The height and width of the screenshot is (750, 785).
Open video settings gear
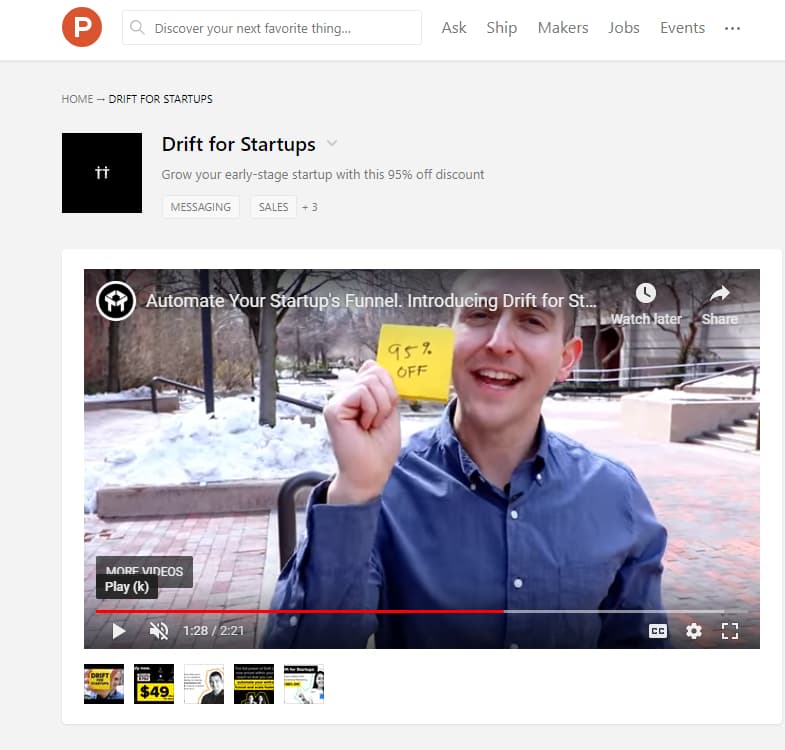click(x=693, y=631)
